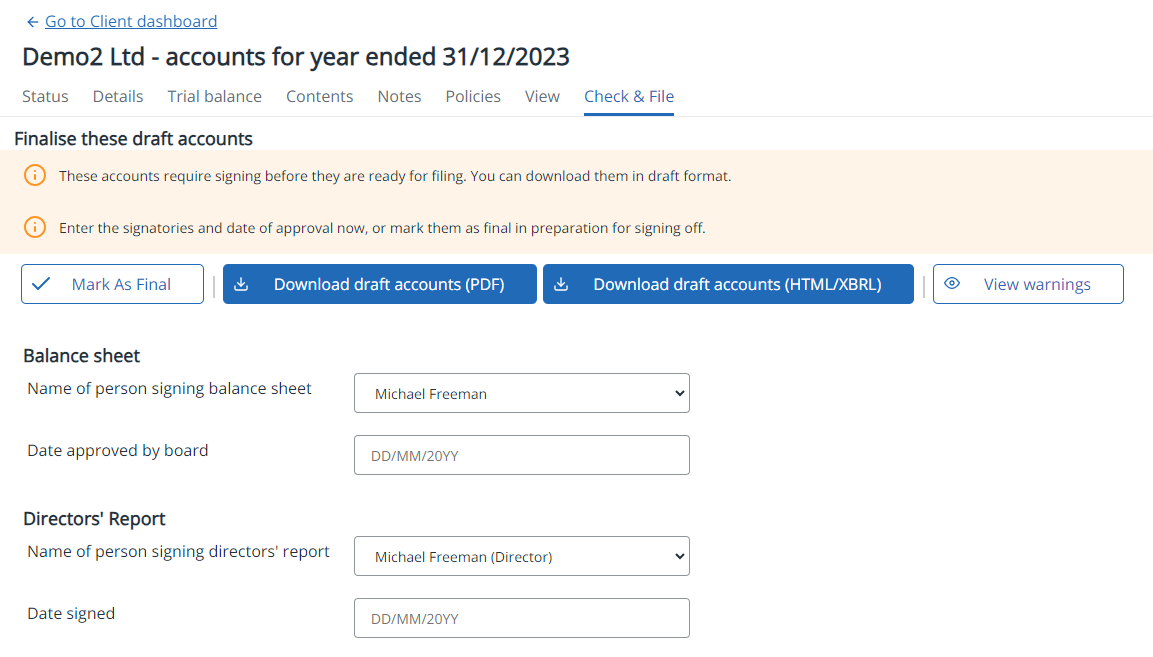Viewport: 1153px width, 657px height.
Task: Focus the Date signed input field
Action: (x=521, y=618)
